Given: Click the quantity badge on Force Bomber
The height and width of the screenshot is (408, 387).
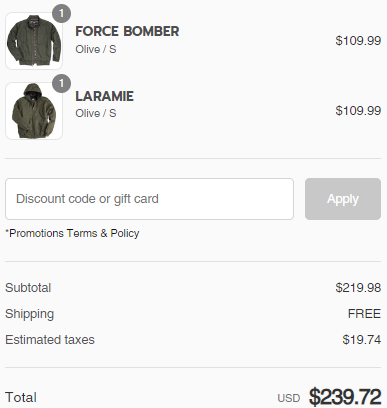Looking at the screenshot, I should 61,13.
